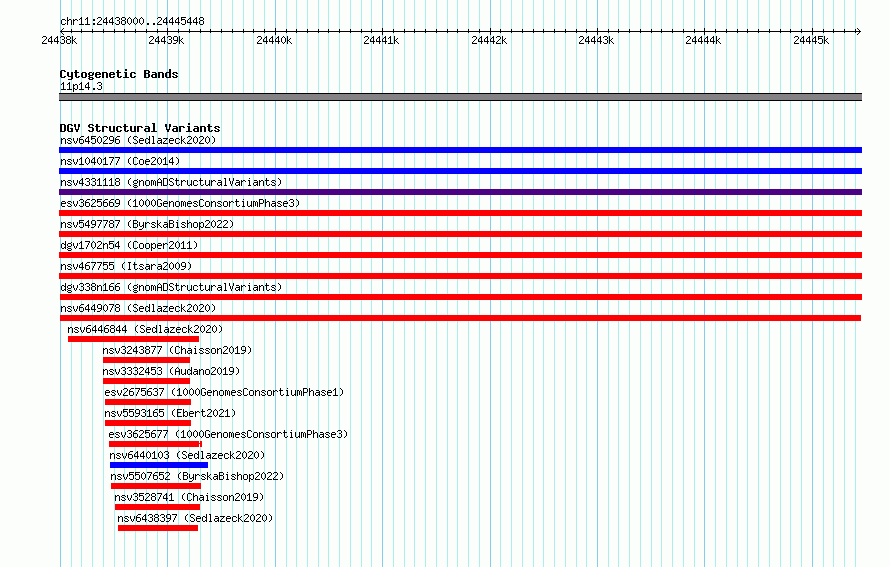The image size is (890, 567).
Task: Select the 24444k ruler mark
Action: 703,40
